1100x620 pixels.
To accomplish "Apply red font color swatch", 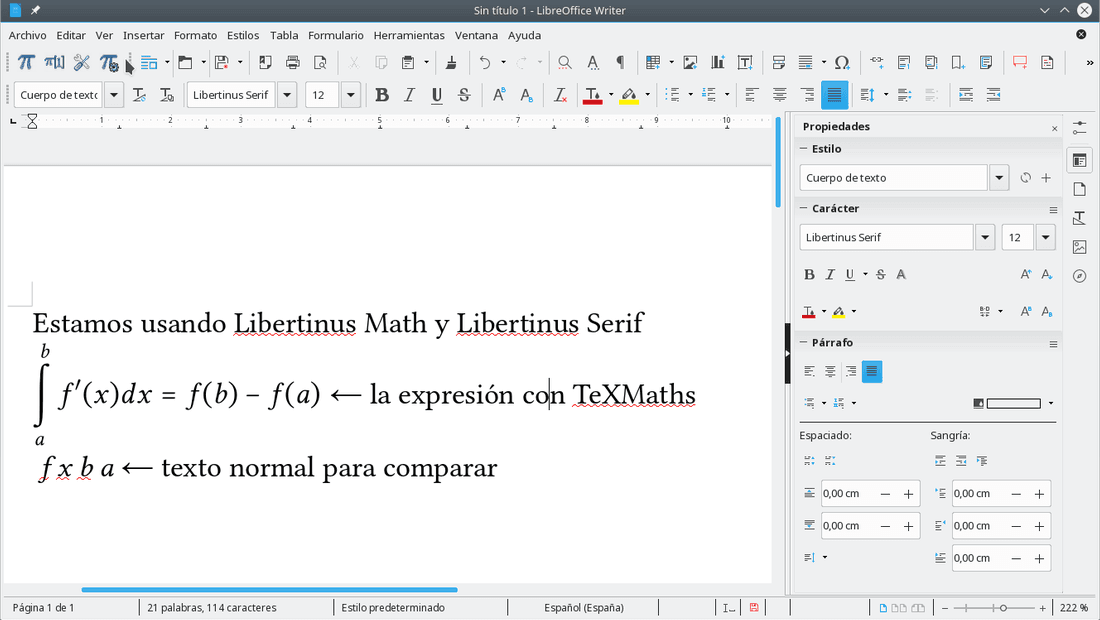I will click(x=593, y=95).
